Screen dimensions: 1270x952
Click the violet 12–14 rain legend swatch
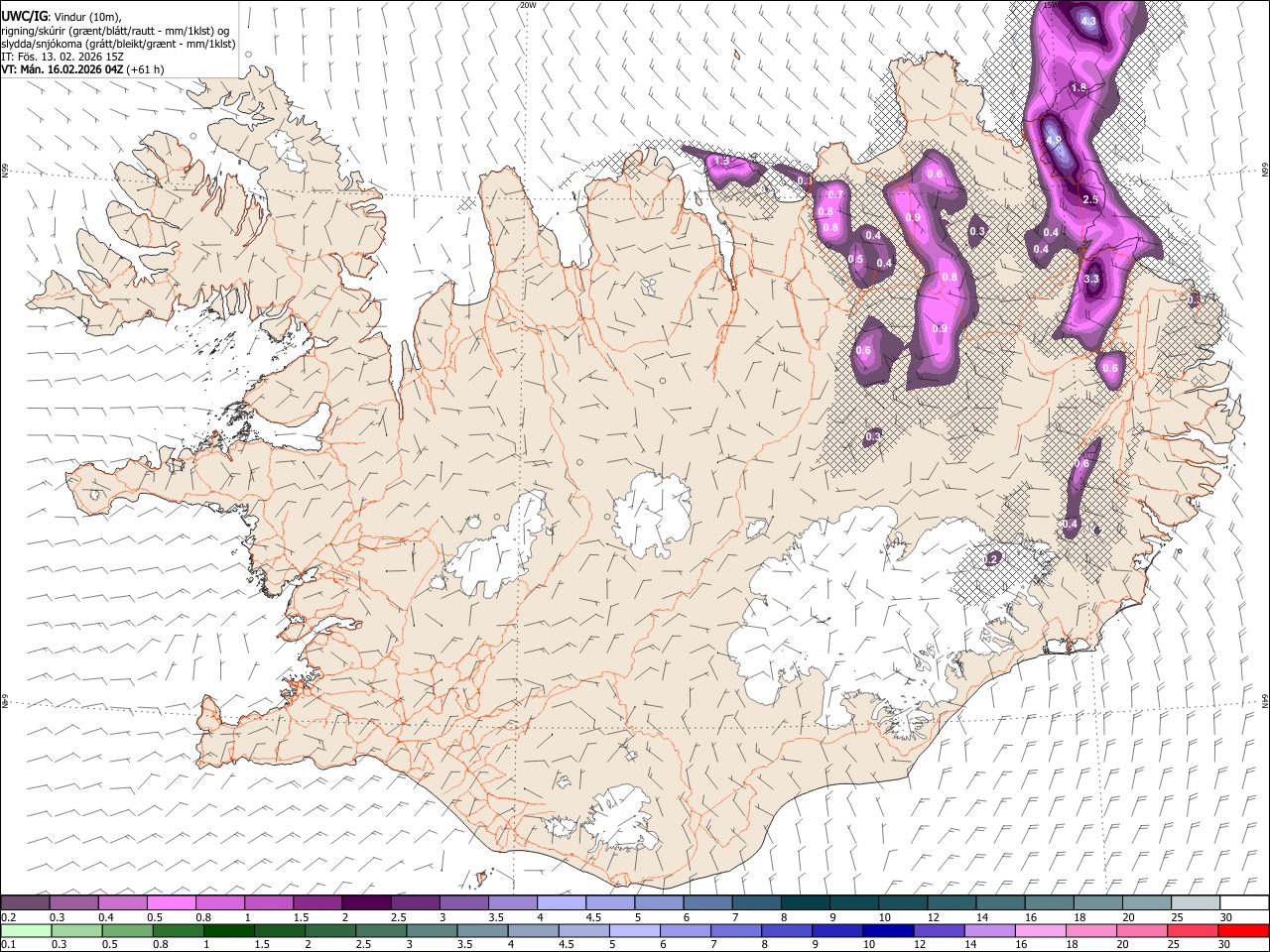pyautogui.click(x=939, y=930)
